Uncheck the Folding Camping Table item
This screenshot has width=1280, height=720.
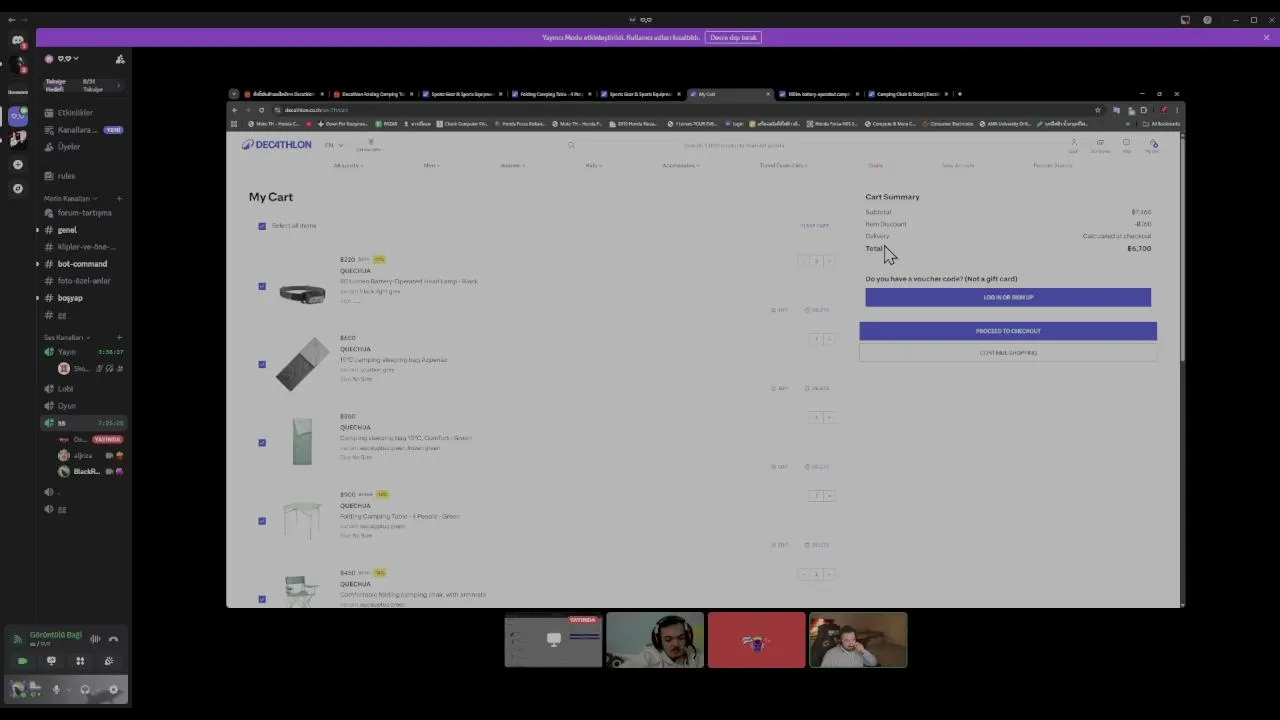(x=262, y=521)
